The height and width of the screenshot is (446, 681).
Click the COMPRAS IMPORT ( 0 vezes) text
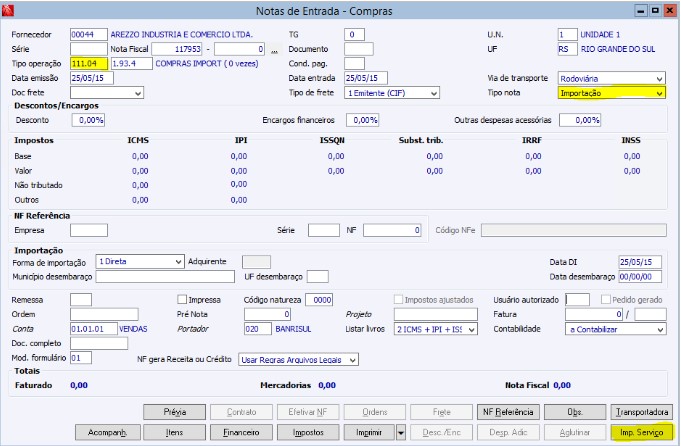(x=207, y=63)
